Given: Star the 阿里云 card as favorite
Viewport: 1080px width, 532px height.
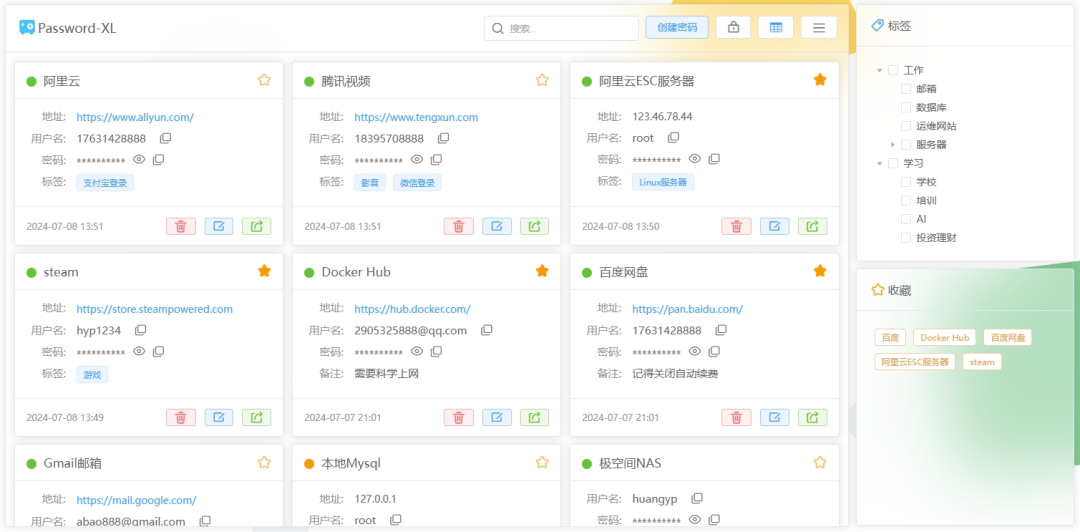Looking at the screenshot, I should pyautogui.click(x=264, y=80).
